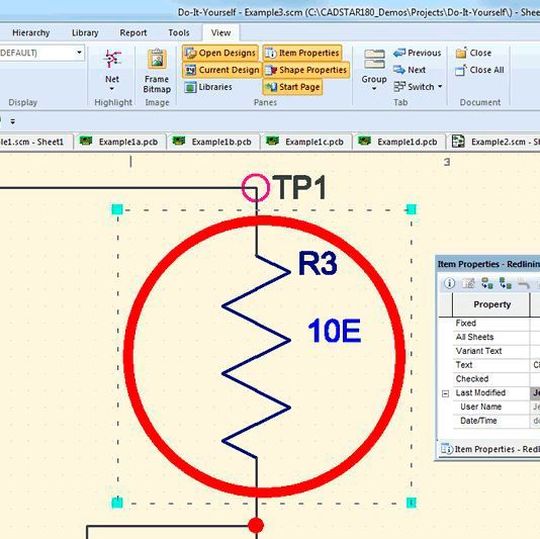This screenshot has width=540, height=539.
Task: Click the Frame Bitmap image icon
Action: (157, 59)
